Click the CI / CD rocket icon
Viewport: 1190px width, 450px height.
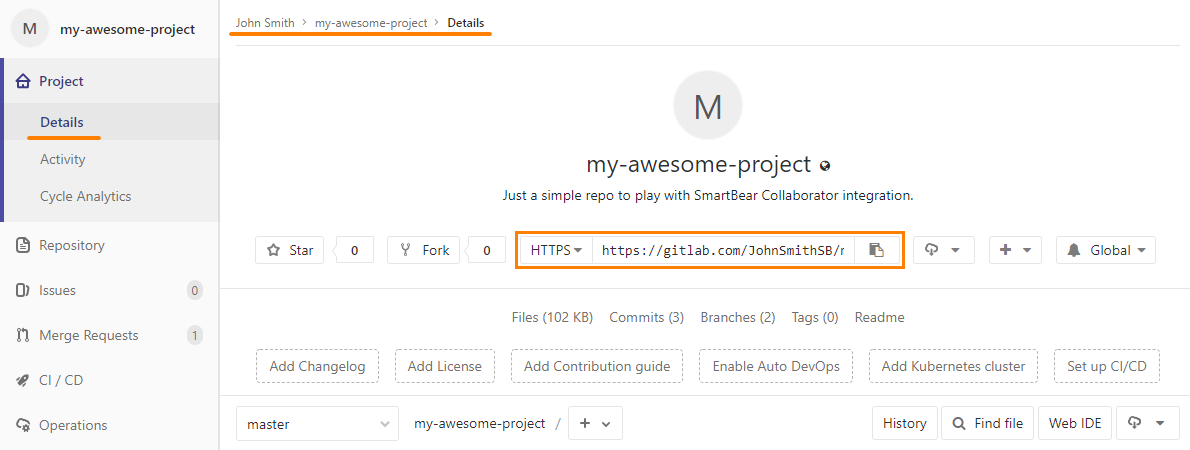(x=24, y=380)
